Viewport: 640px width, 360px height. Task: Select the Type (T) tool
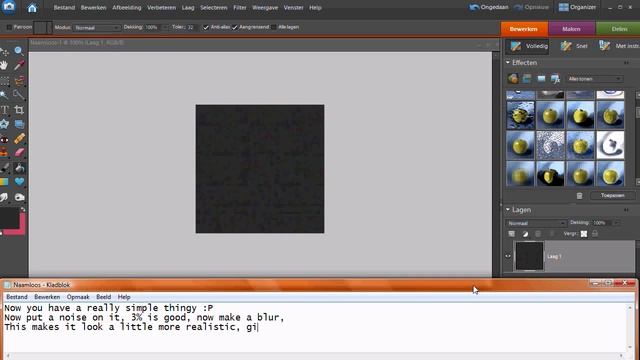point(4,110)
